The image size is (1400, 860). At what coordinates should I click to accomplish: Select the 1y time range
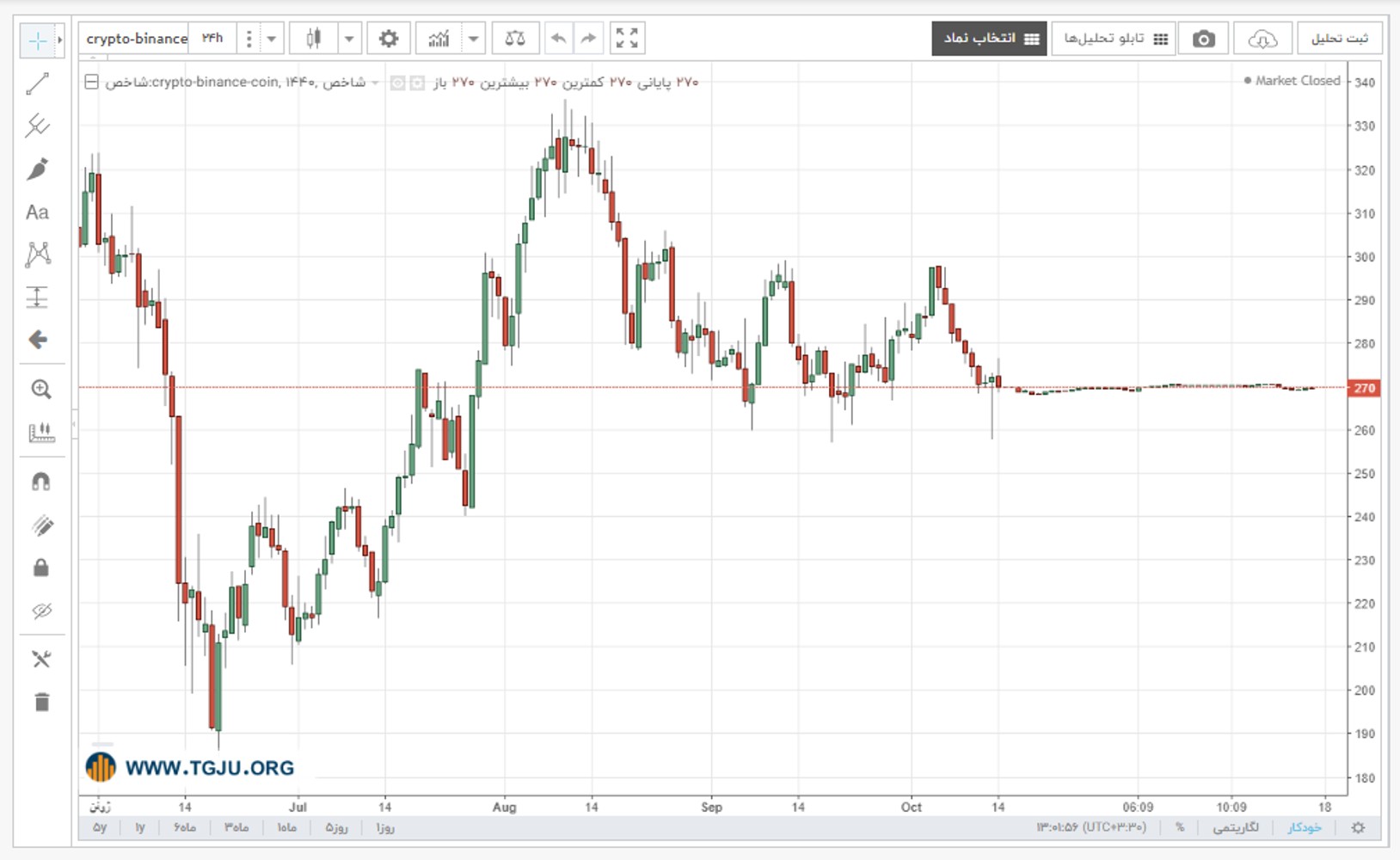coord(139,827)
